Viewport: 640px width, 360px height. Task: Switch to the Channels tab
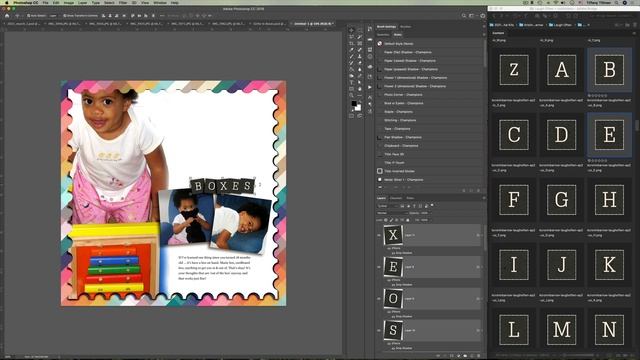(x=396, y=198)
